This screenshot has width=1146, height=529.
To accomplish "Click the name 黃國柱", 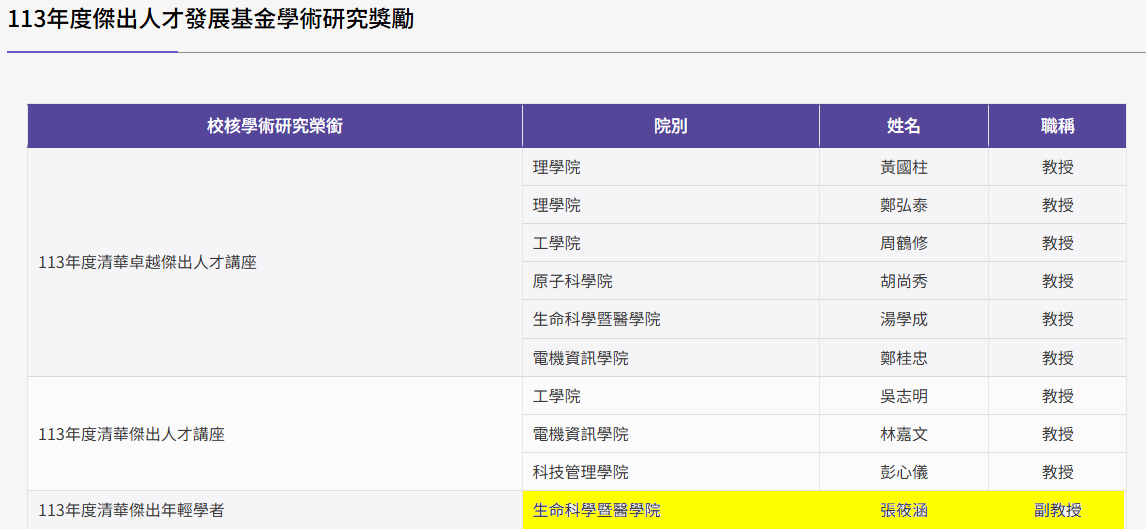I will (903, 167).
